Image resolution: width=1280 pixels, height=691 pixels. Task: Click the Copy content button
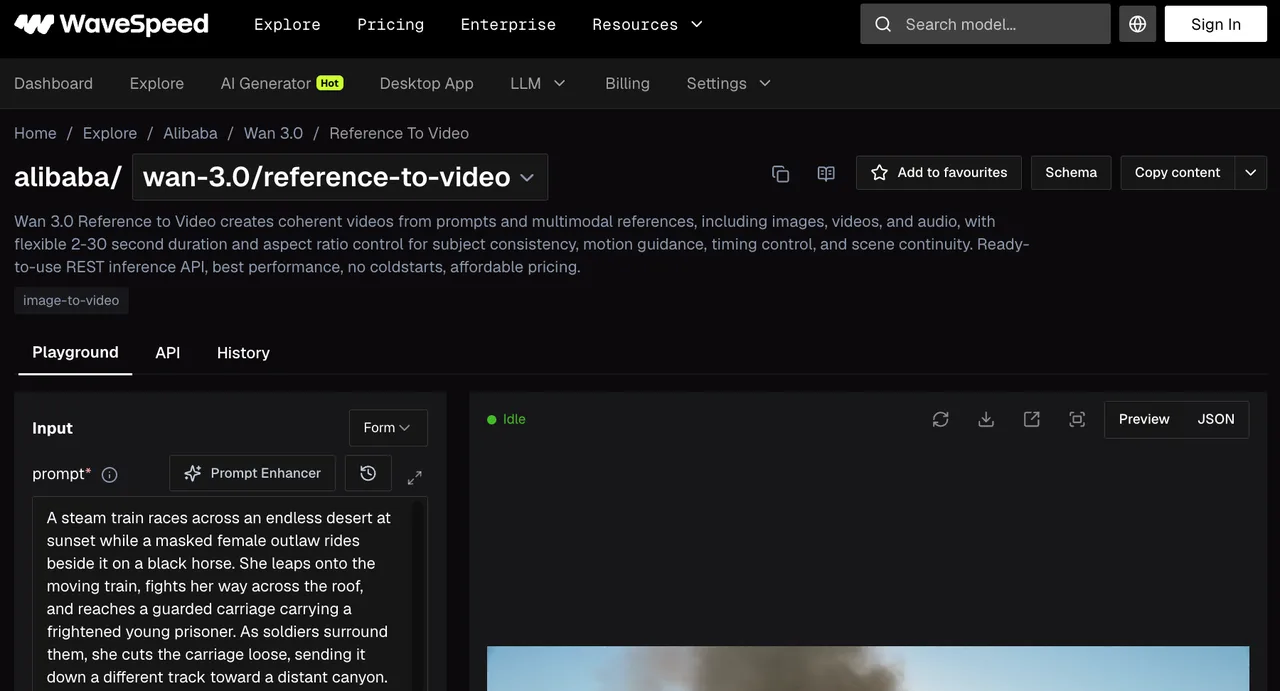tap(1177, 172)
